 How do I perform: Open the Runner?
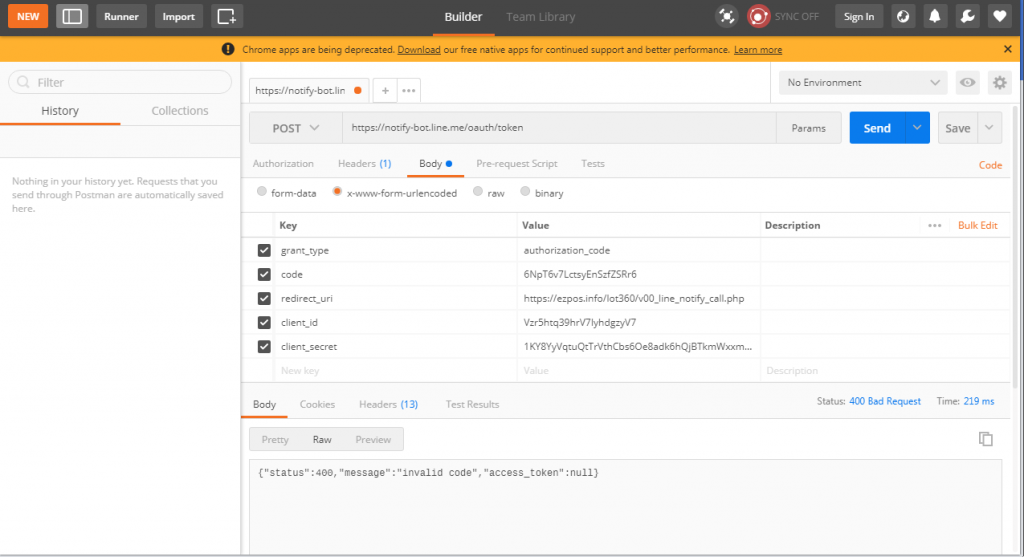(121, 16)
